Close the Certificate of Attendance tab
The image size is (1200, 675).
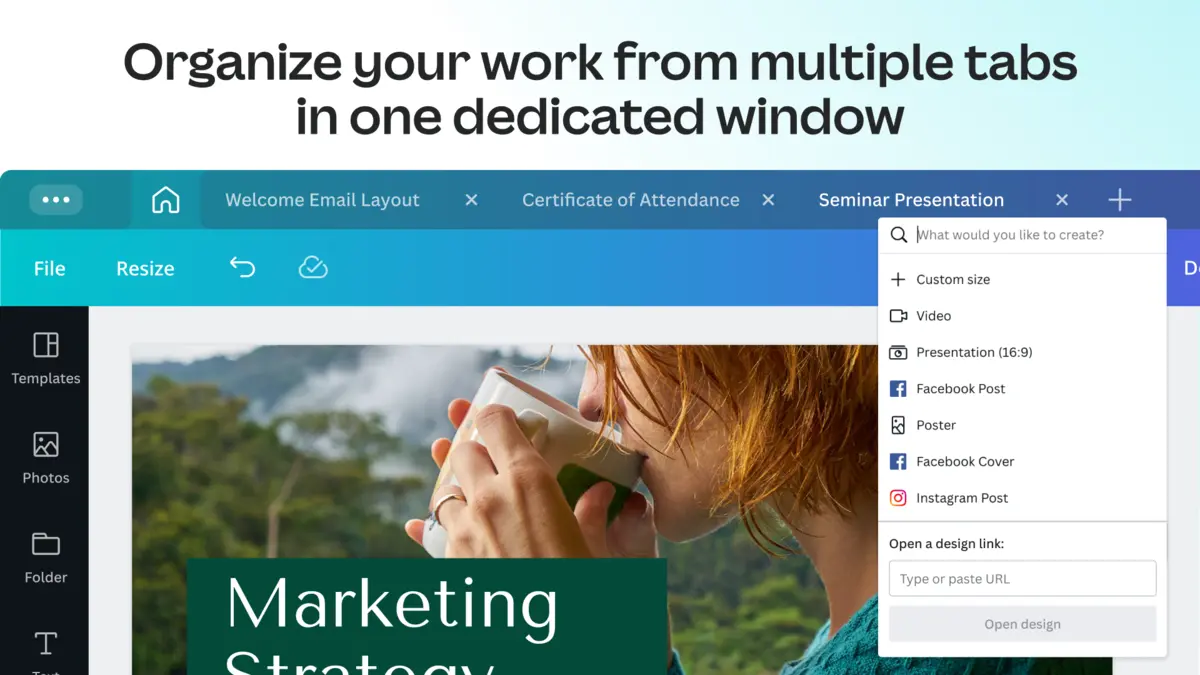[768, 200]
